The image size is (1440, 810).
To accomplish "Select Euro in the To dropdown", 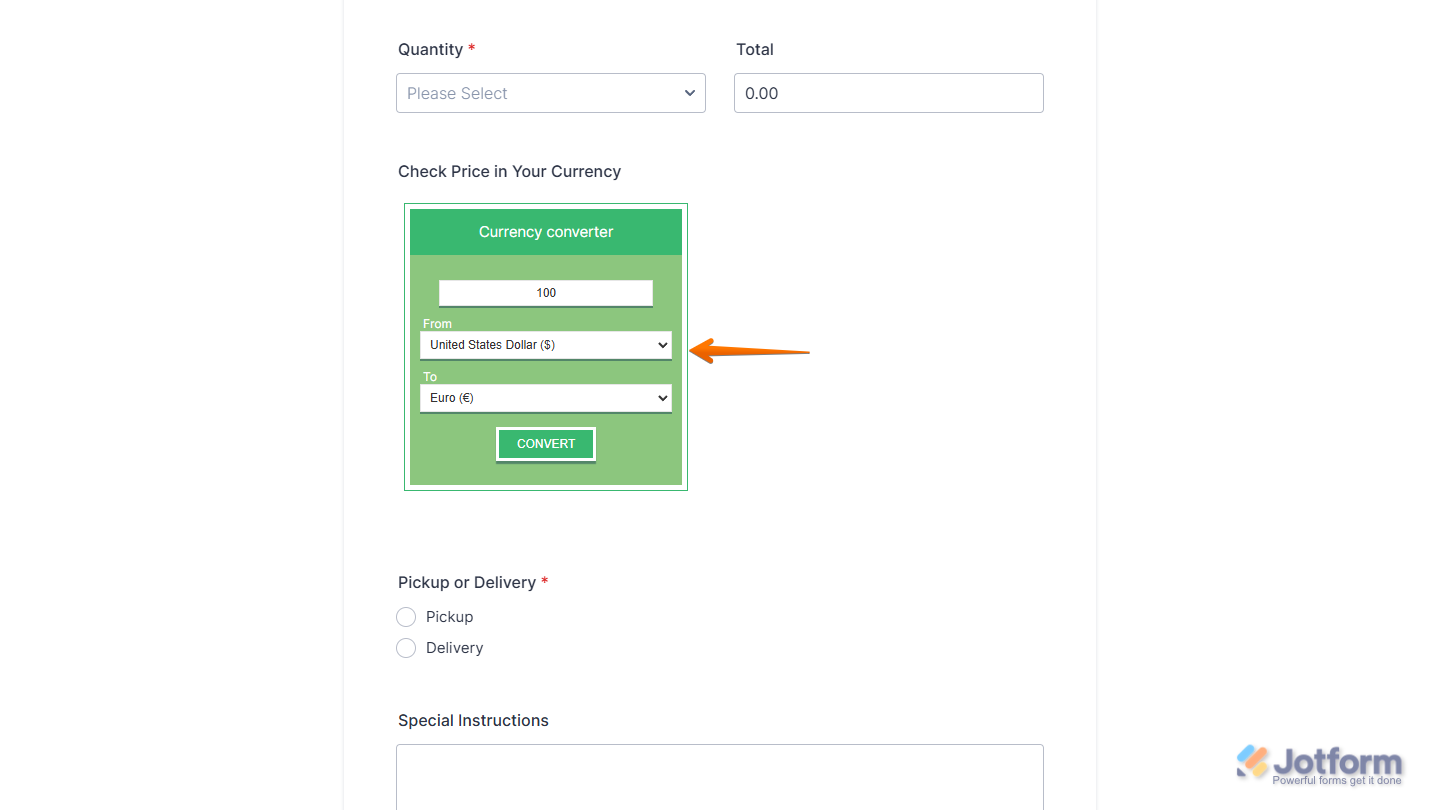I will coord(545,397).
